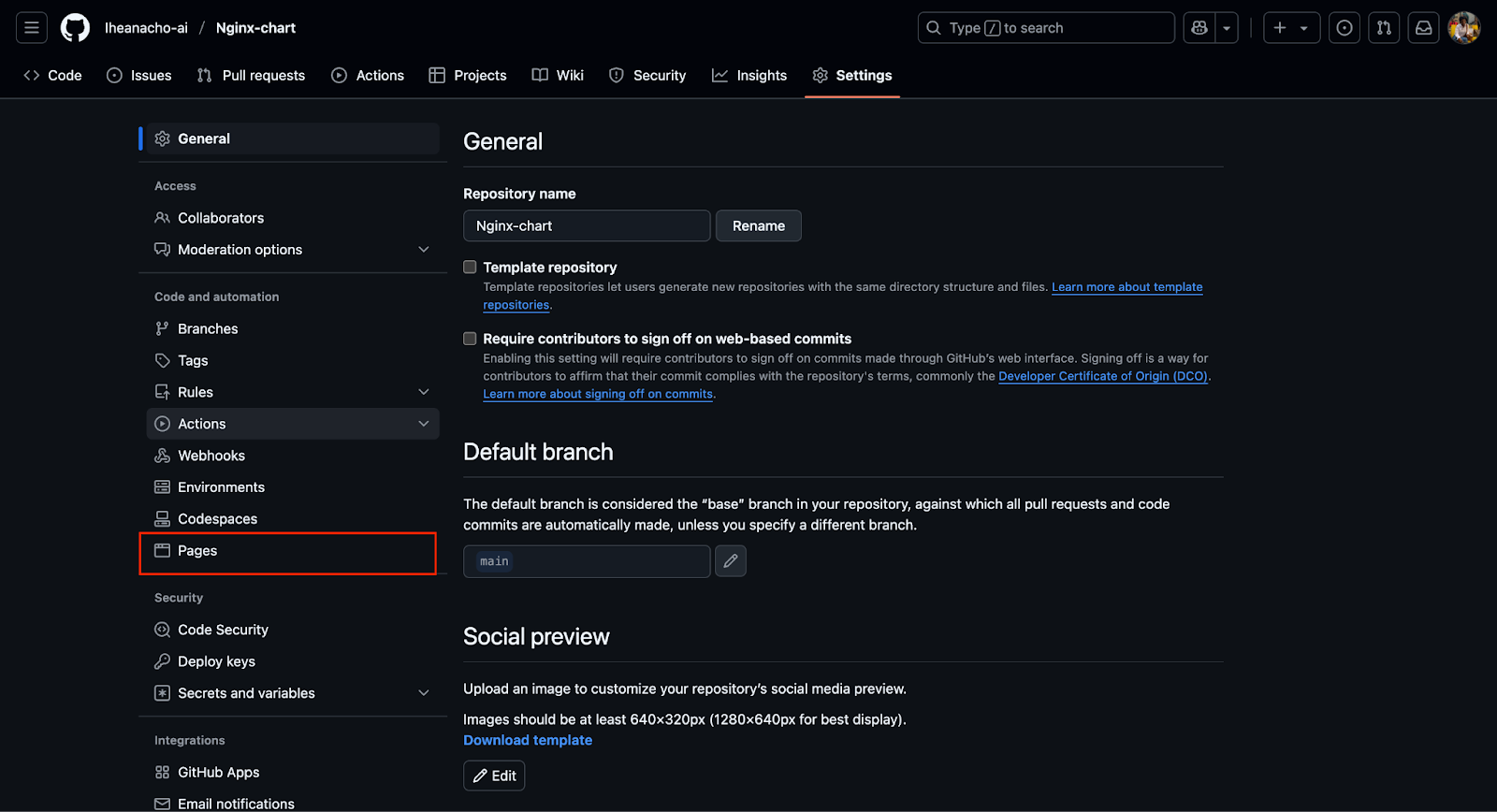Open Environments settings
The width and height of the screenshot is (1497, 812).
point(293,487)
